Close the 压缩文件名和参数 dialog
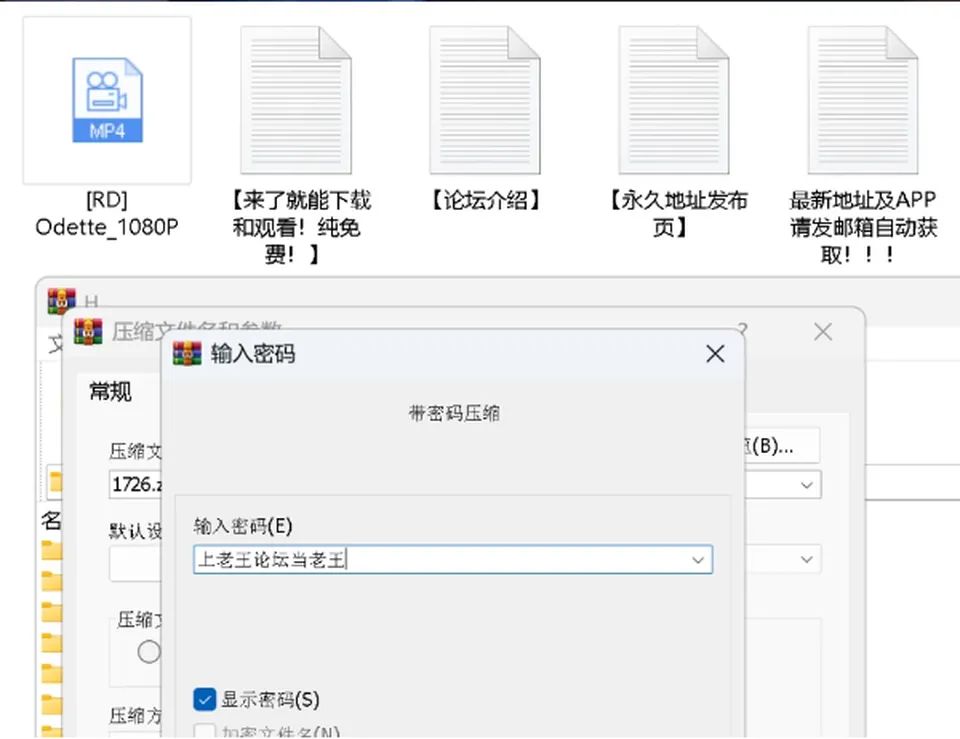 823,332
